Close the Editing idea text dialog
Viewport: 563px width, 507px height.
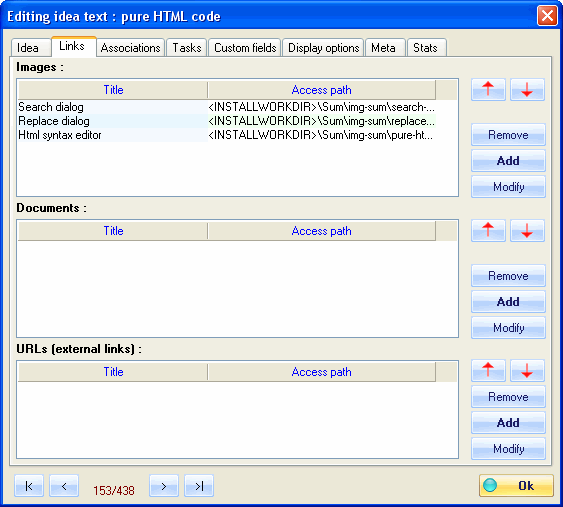tap(547, 16)
